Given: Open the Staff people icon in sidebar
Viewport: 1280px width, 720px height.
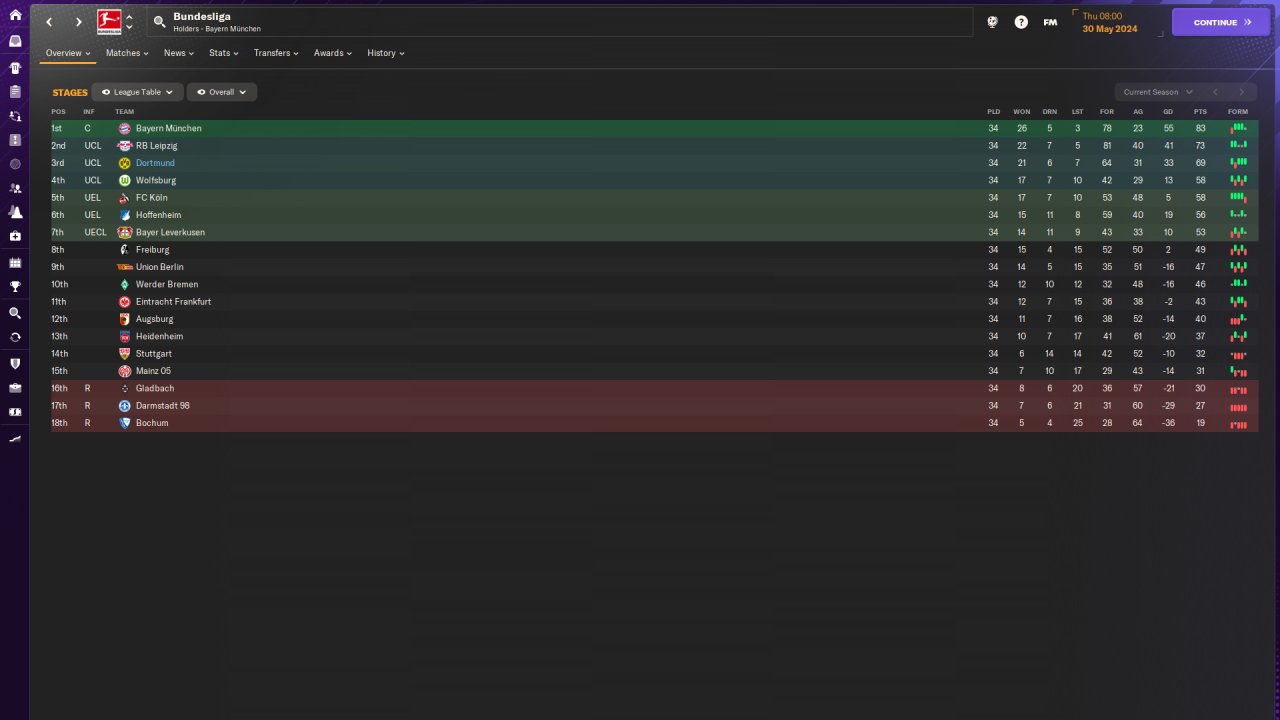Looking at the screenshot, I should tap(15, 188).
